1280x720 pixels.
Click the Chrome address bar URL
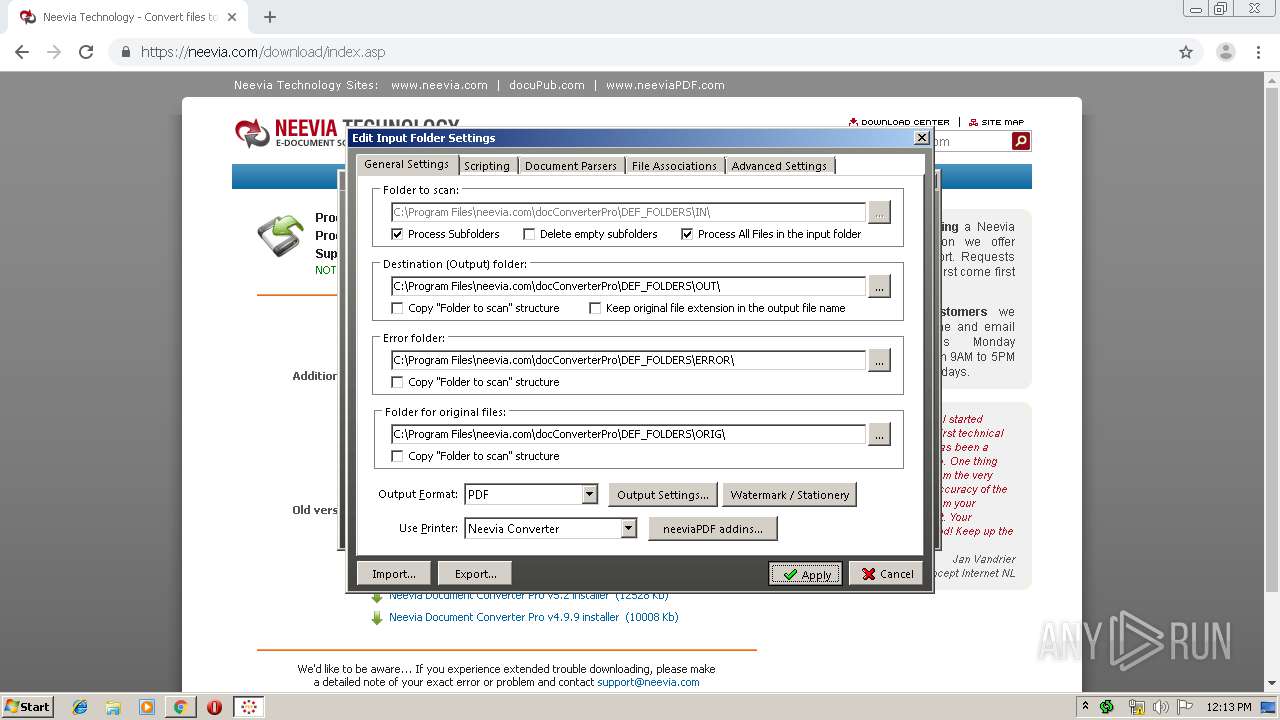[263, 52]
